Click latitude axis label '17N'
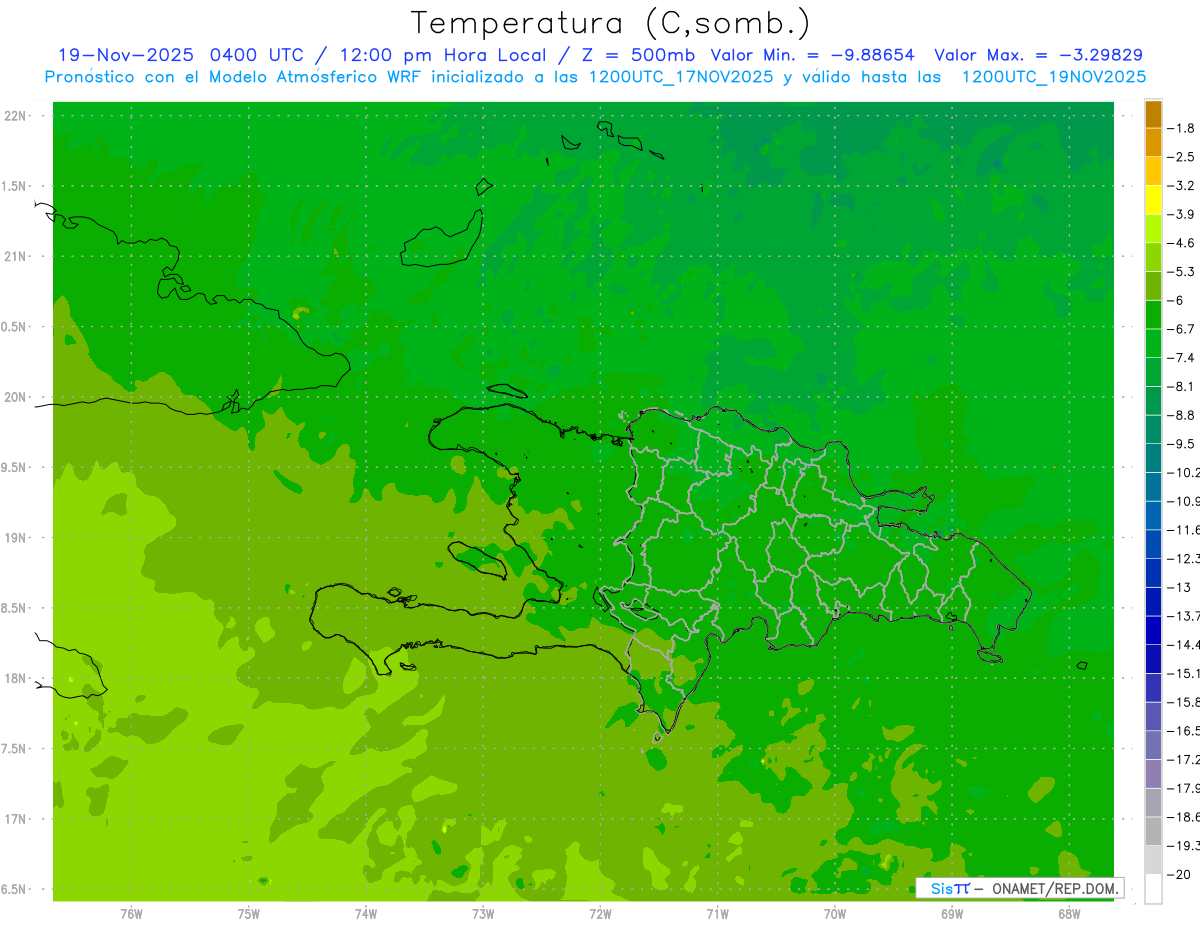 (x=16, y=819)
